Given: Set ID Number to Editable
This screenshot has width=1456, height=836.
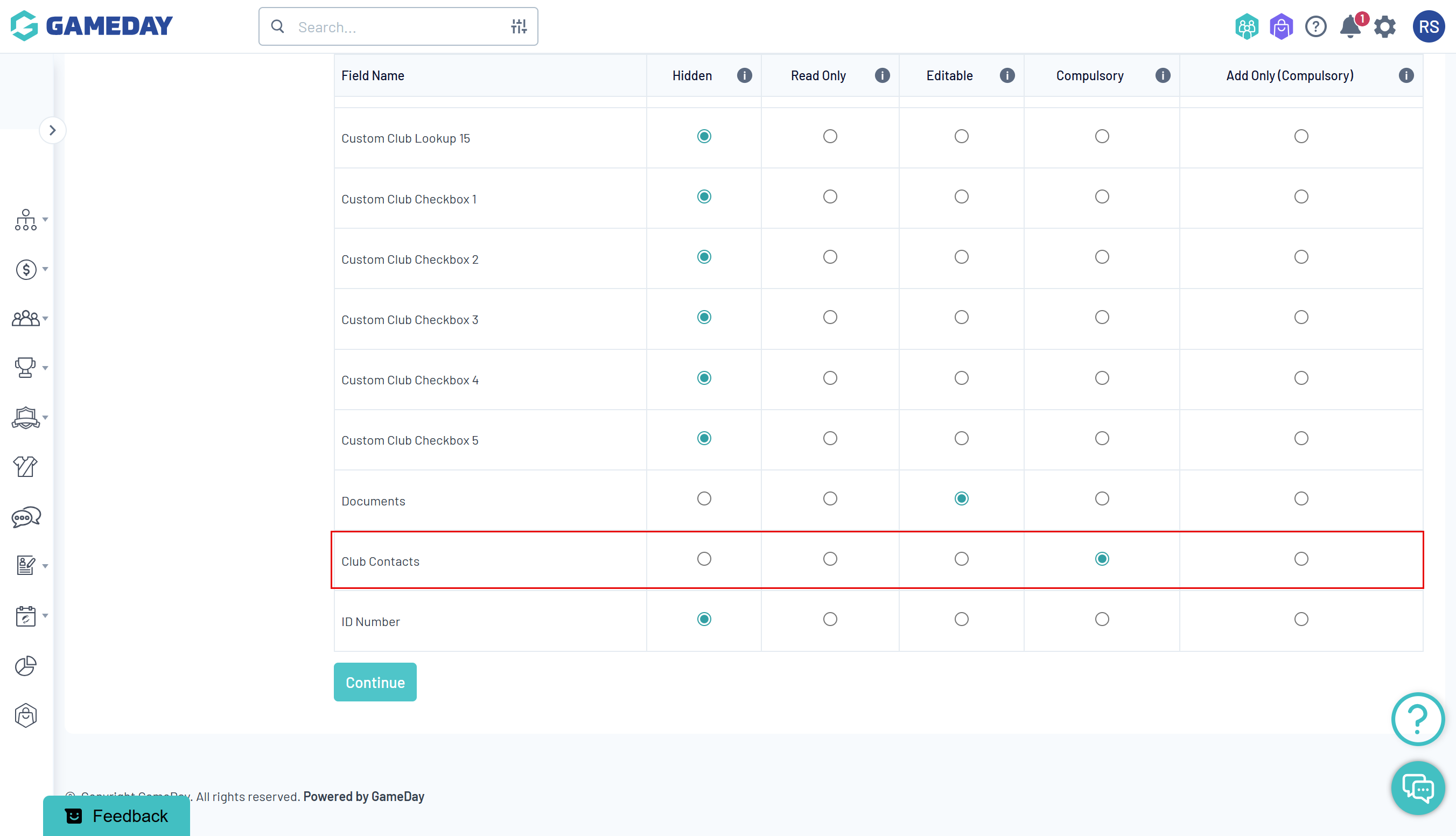Looking at the screenshot, I should pyautogui.click(x=962, y=619).
